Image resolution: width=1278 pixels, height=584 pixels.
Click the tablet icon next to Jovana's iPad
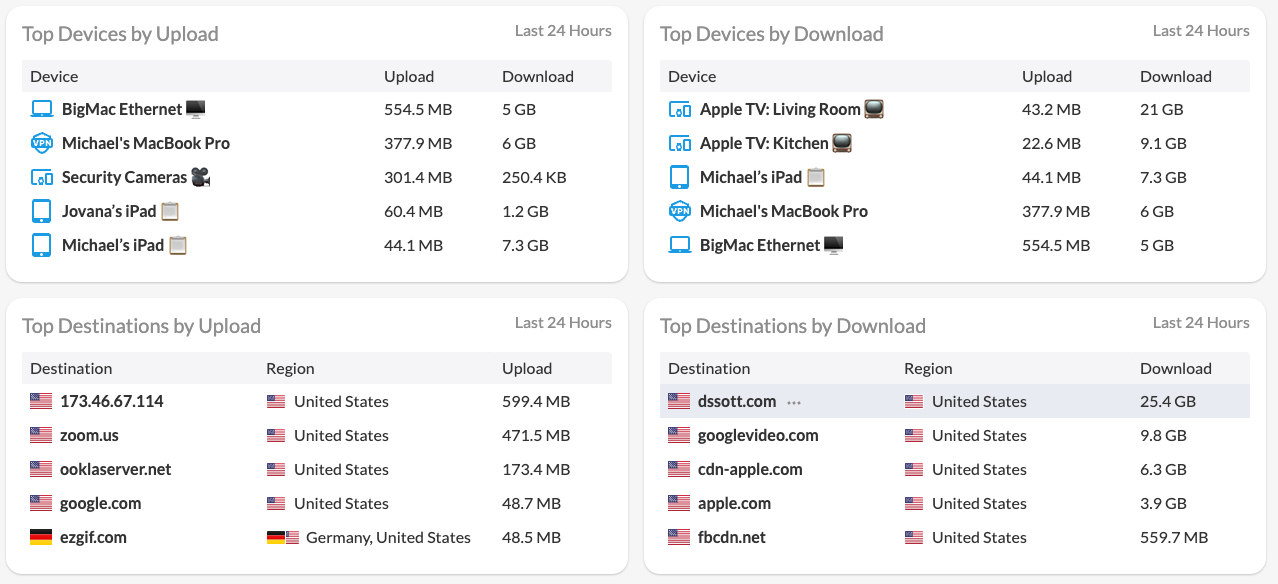(41, 211)
